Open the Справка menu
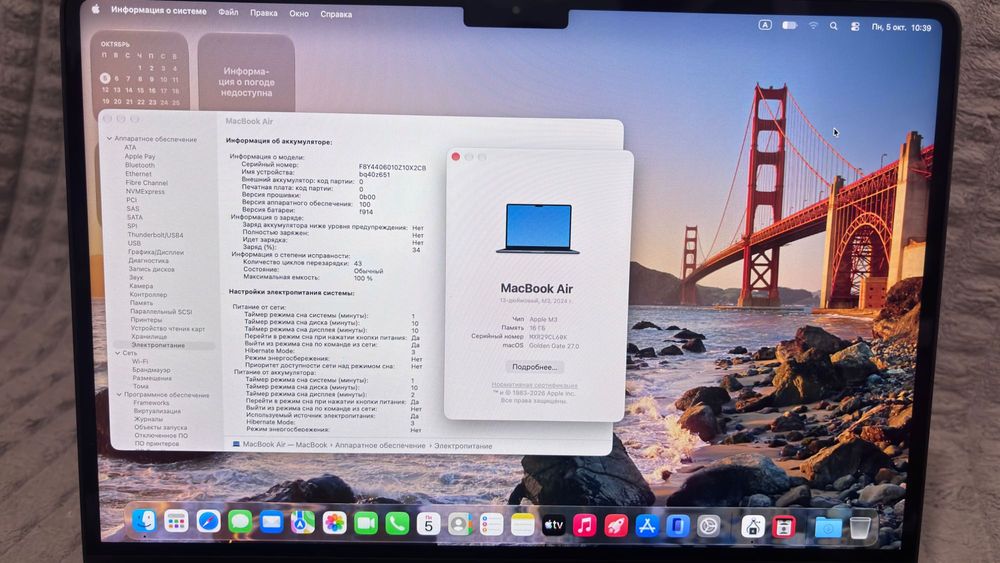 coord(336,14)
